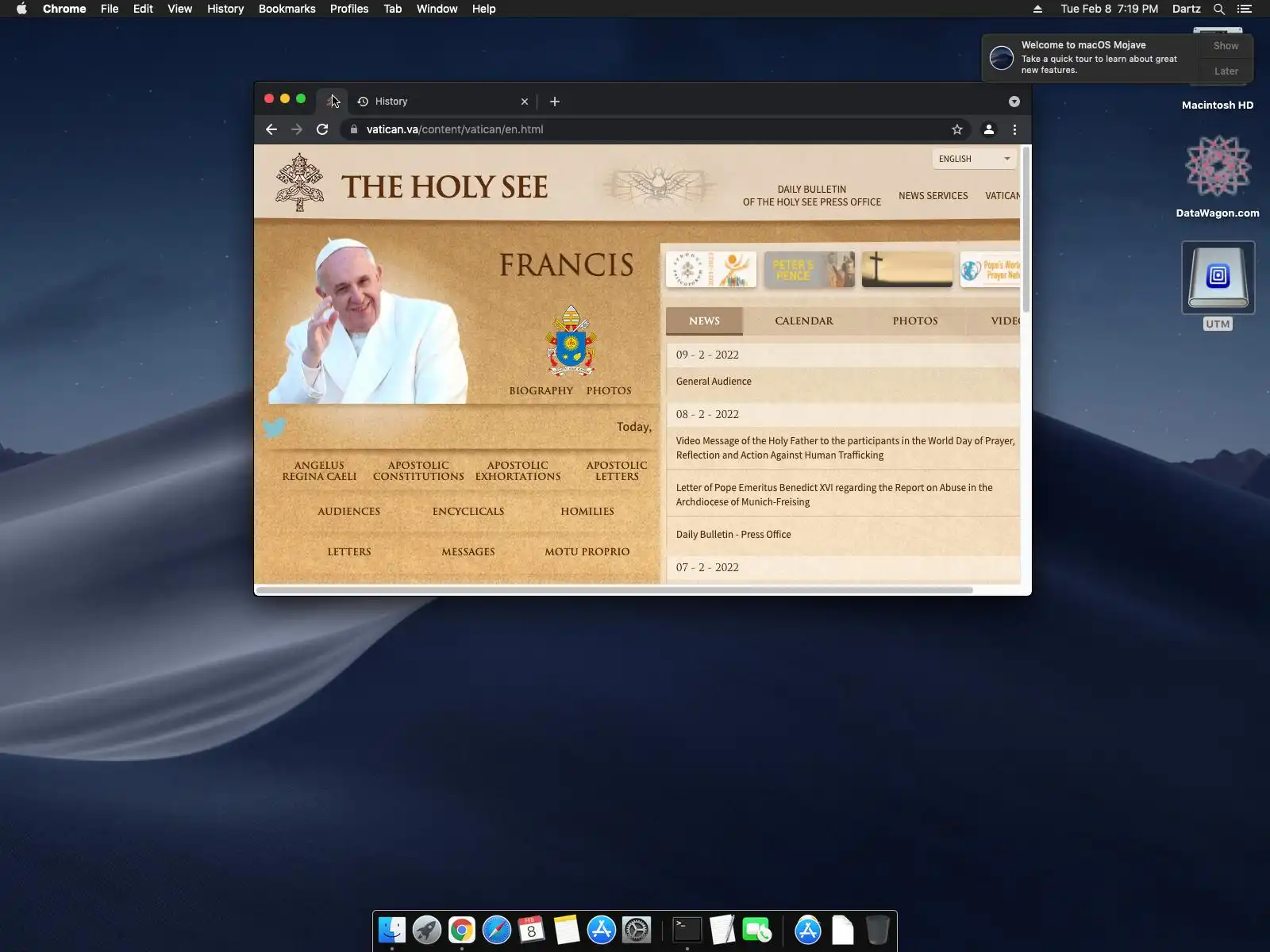
Task: Open Spotlight search in the menu bar
Action: tap(1219, 9)
